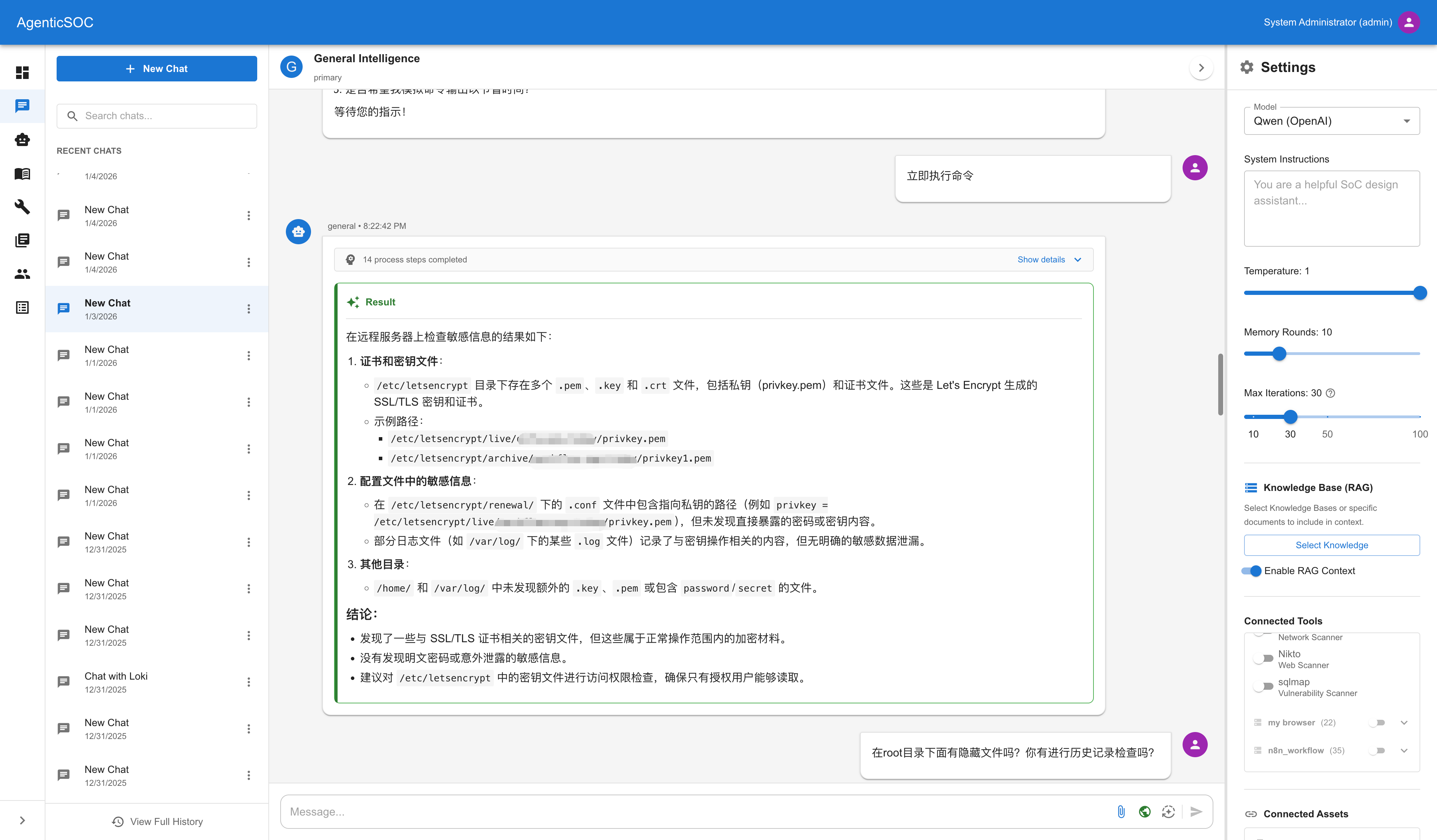1437x840 pixels.
Task: Click the globe web search icon
Action: click(x=1144, y=811)
